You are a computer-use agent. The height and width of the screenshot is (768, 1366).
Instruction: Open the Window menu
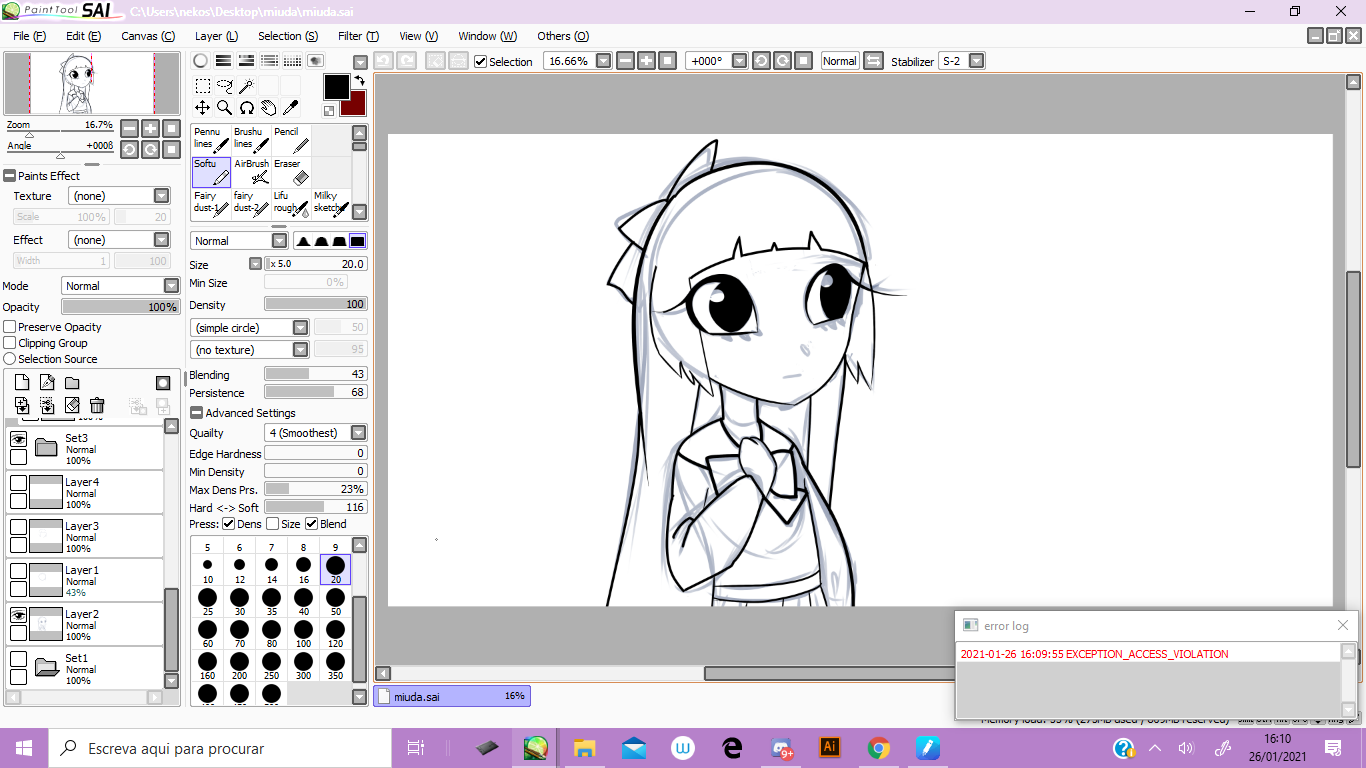pyautogui.click(x=488, y=36)
